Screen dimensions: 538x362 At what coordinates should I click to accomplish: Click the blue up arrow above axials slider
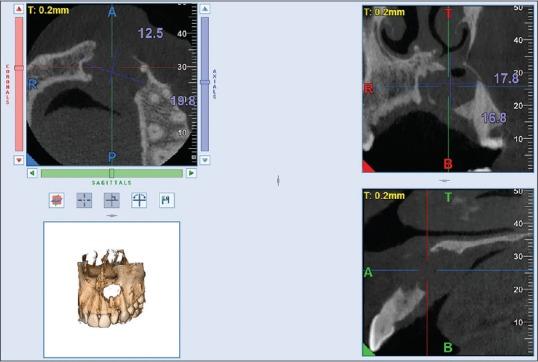(205, 9)
